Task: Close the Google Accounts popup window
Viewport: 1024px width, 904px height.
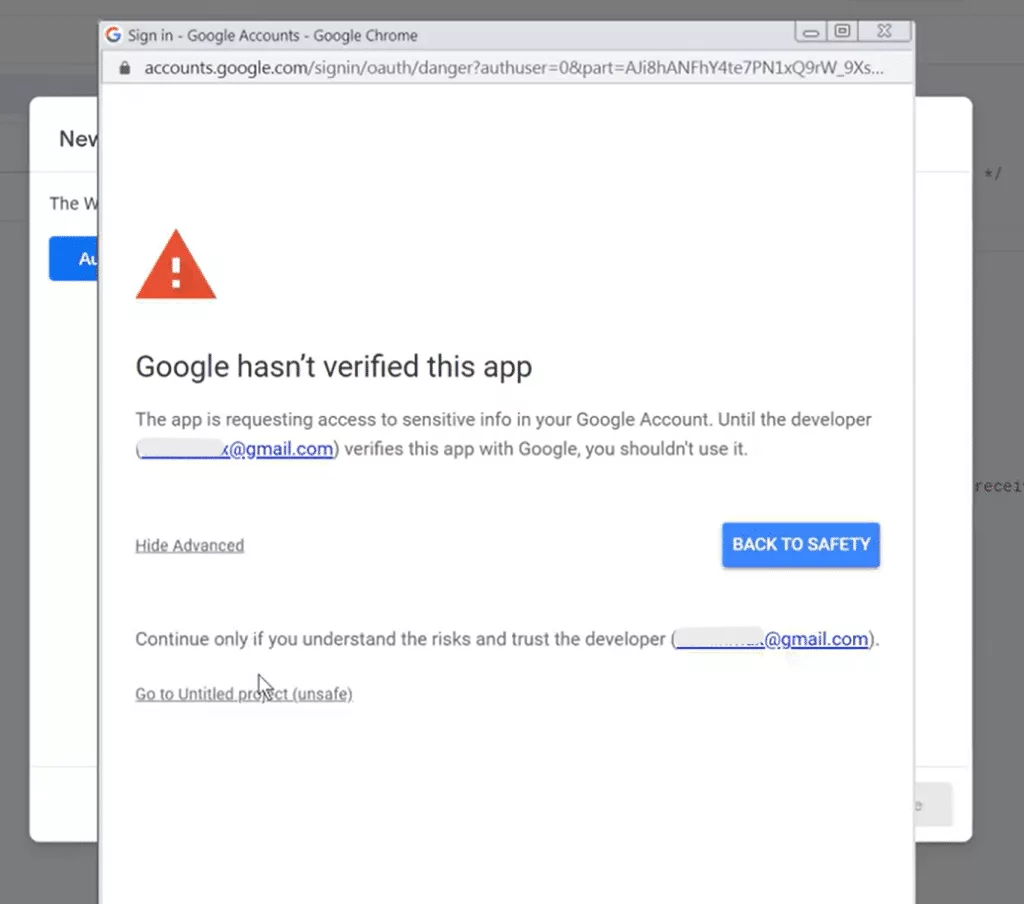Action: [x=884, y=31]
